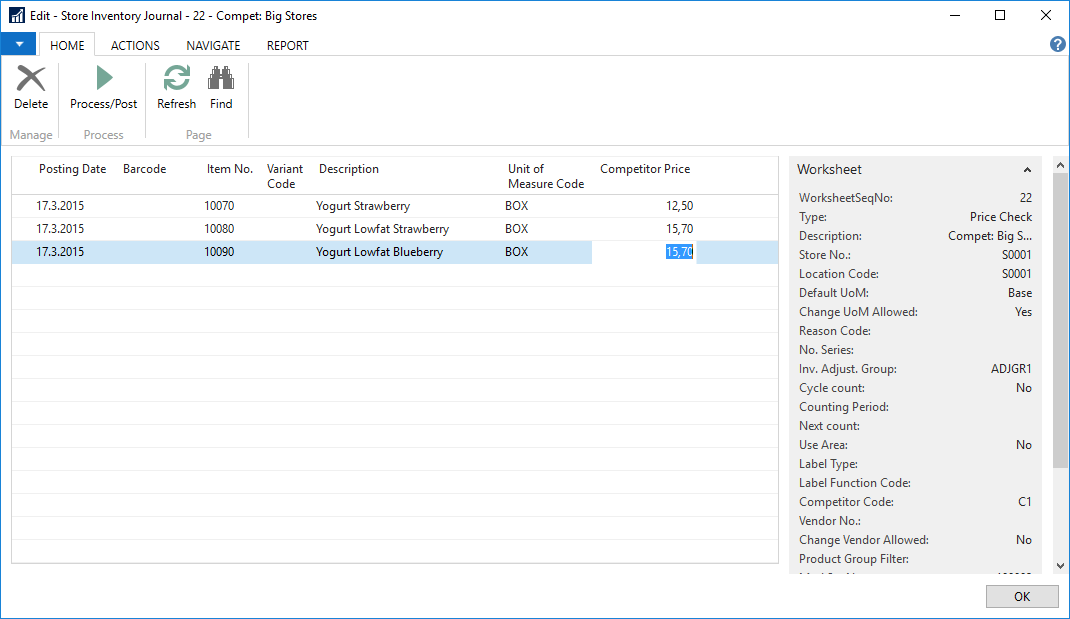This screenshot has width=1070, height=619.
Task: Open the Help question mark icon
Action: coord(1057,45)
